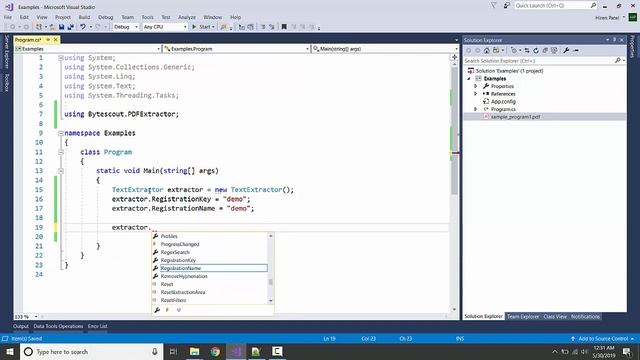Open the Tools menu
The width and height of the screenshot is (640, 360).
pos(147,17)
